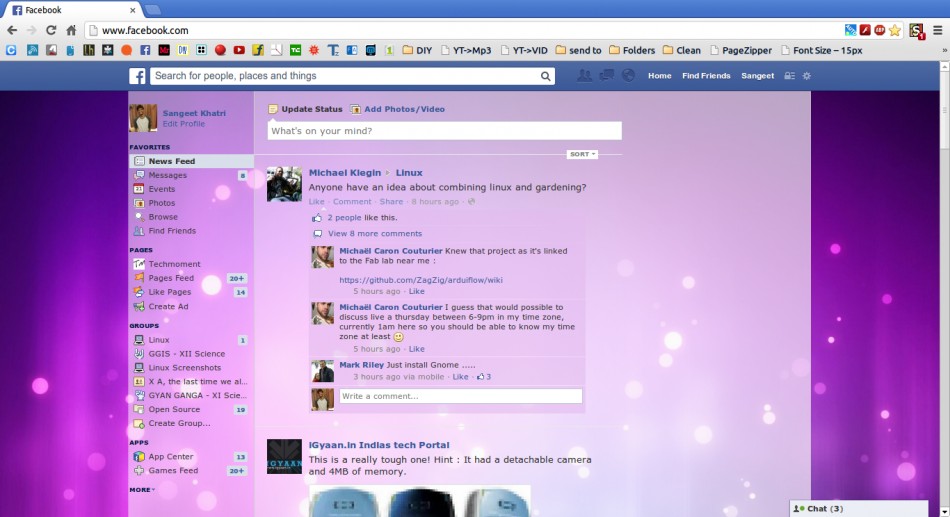Open the Clean bookmarks folder

[682, 50]
